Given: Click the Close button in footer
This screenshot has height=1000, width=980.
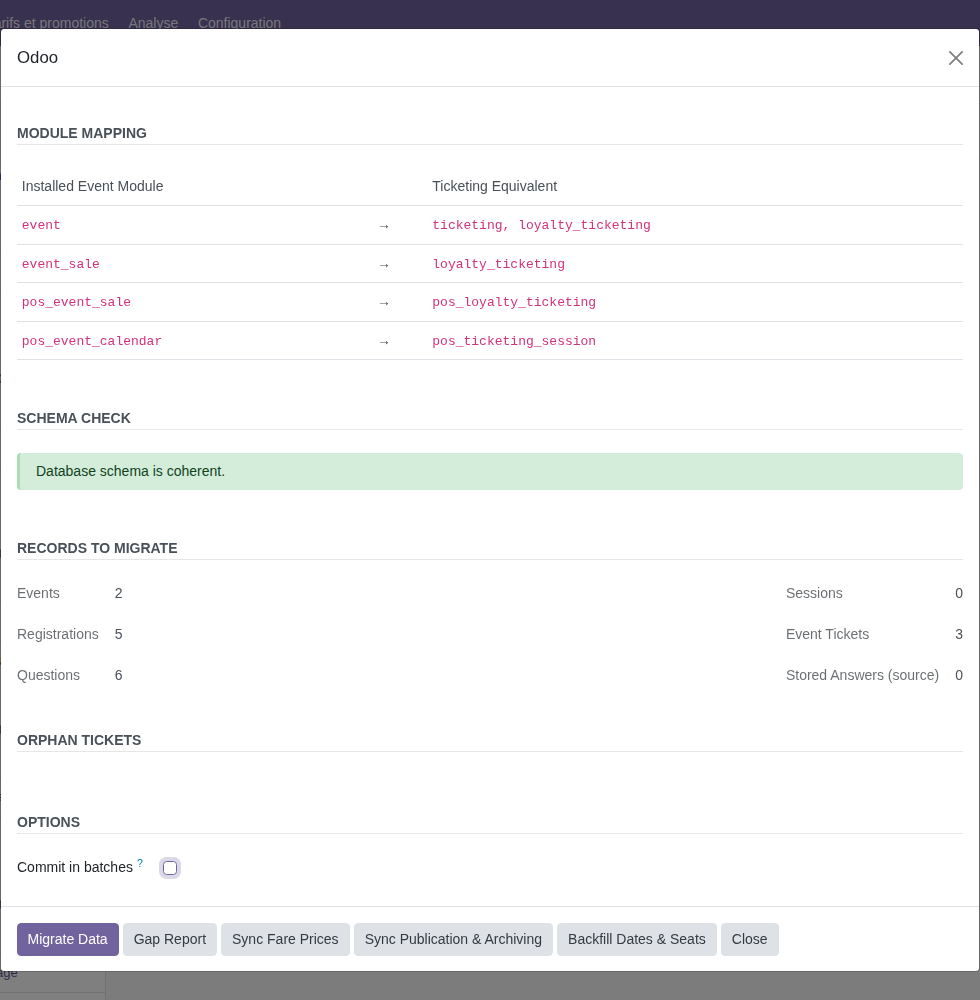Looking at the screenshot, I should pyautogui.click(x=749, y=939).
